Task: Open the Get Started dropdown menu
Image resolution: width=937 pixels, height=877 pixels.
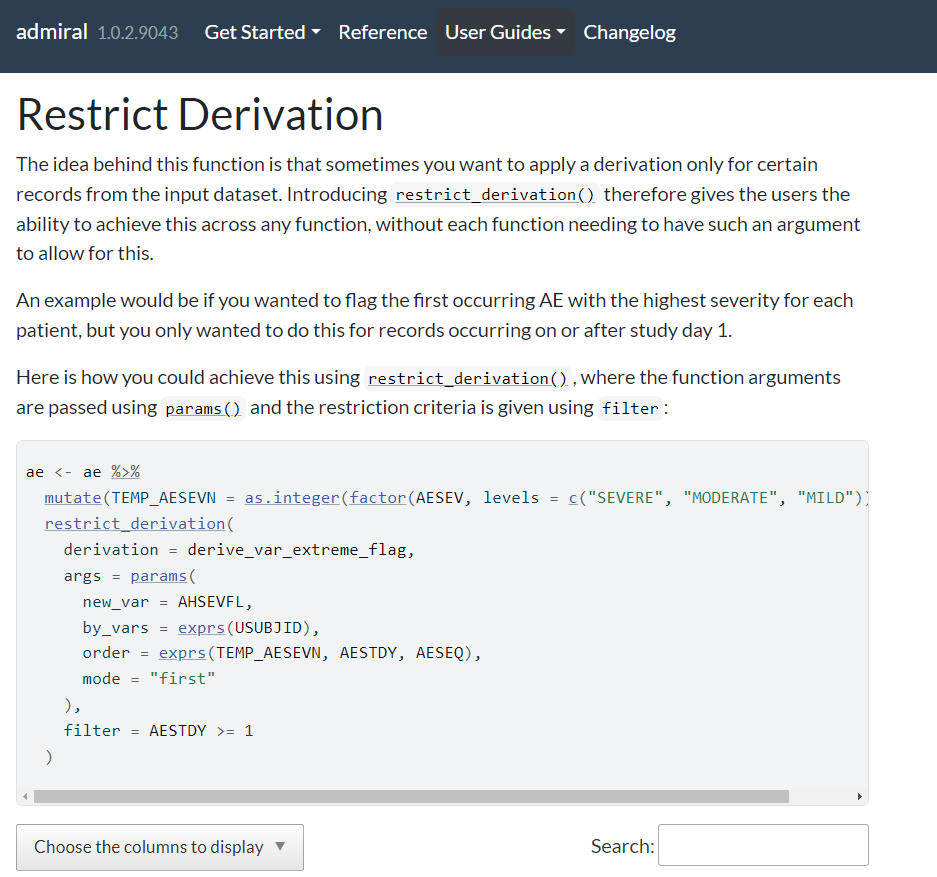Action: coord(262,32)
